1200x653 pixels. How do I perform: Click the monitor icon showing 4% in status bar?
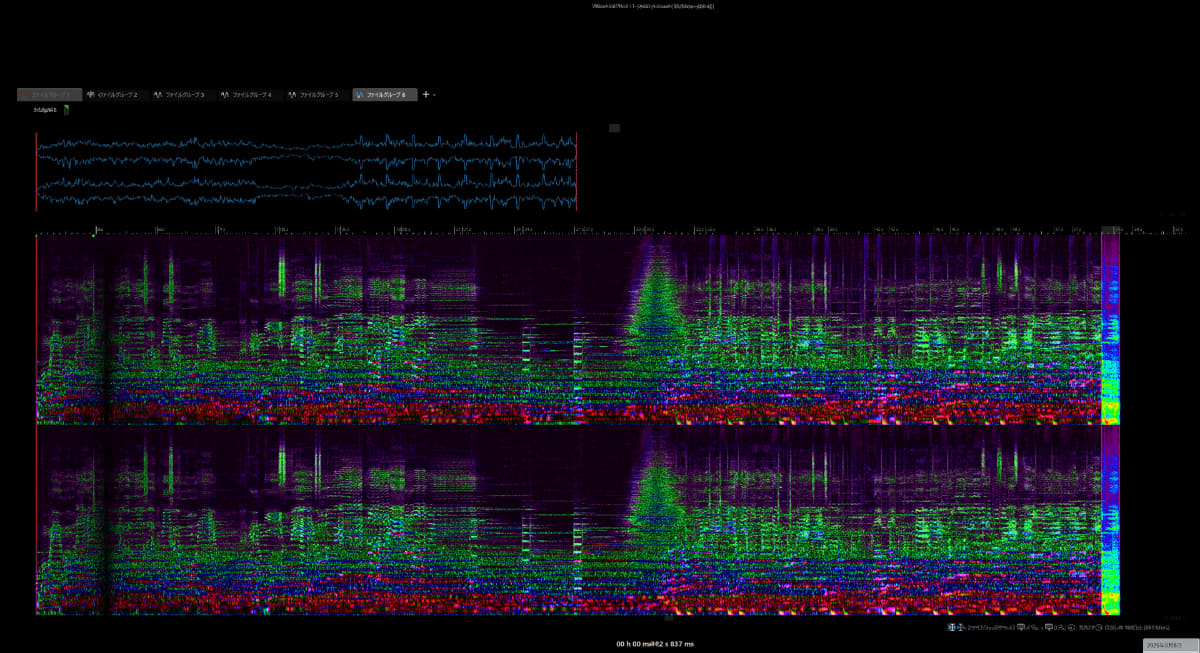point(1021,627)
